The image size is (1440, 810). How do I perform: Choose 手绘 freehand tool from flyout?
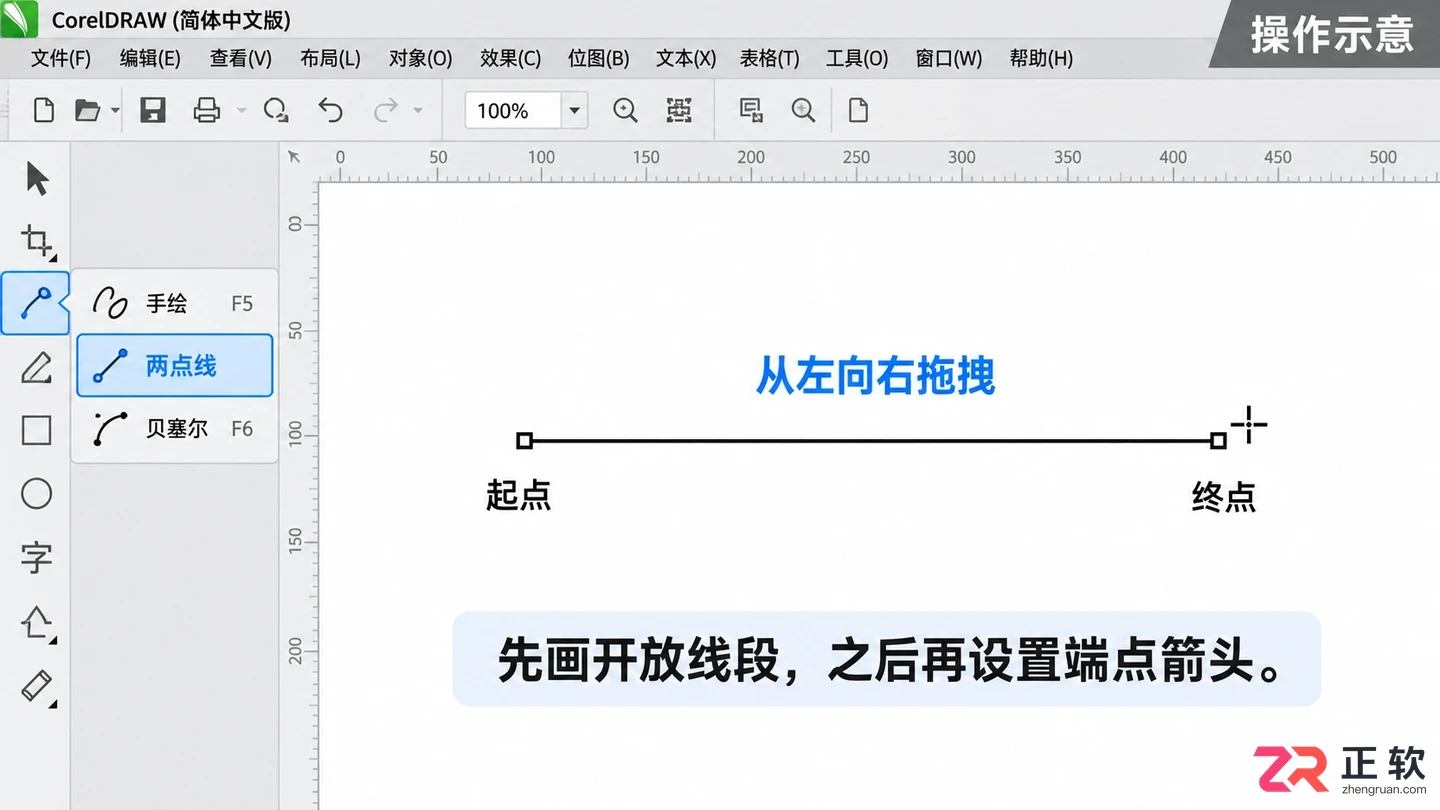(x=175, y=303)
